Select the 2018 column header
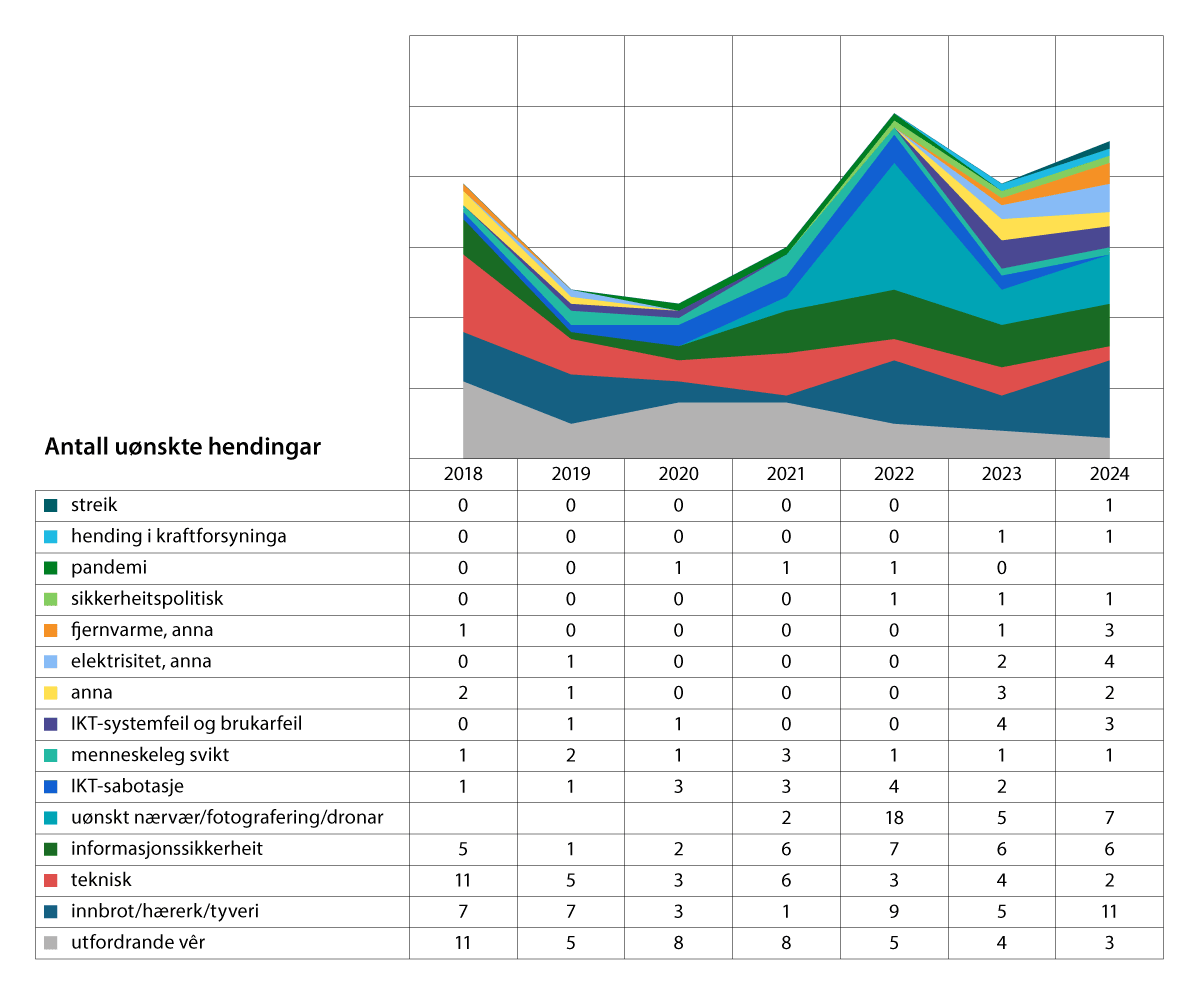 462,474
